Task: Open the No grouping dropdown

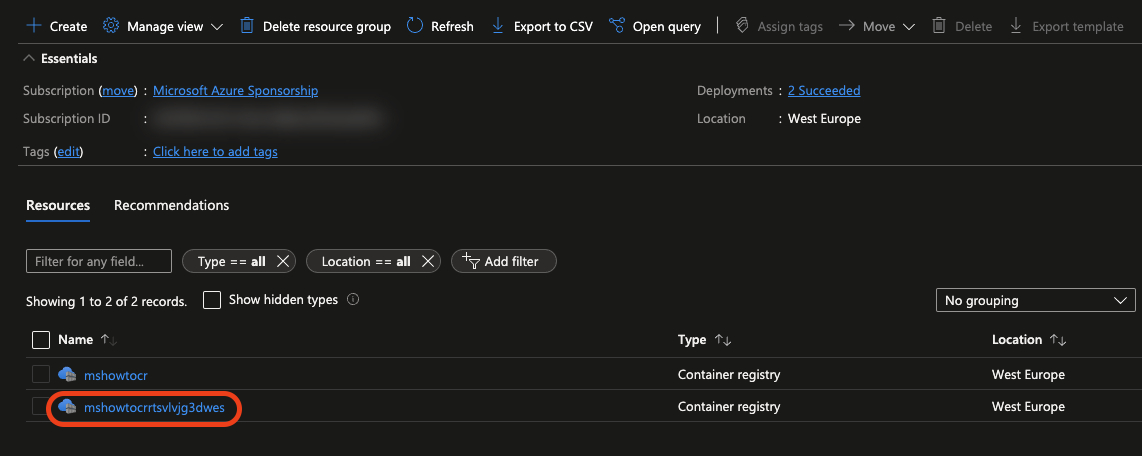Action: pos(1036,300)
